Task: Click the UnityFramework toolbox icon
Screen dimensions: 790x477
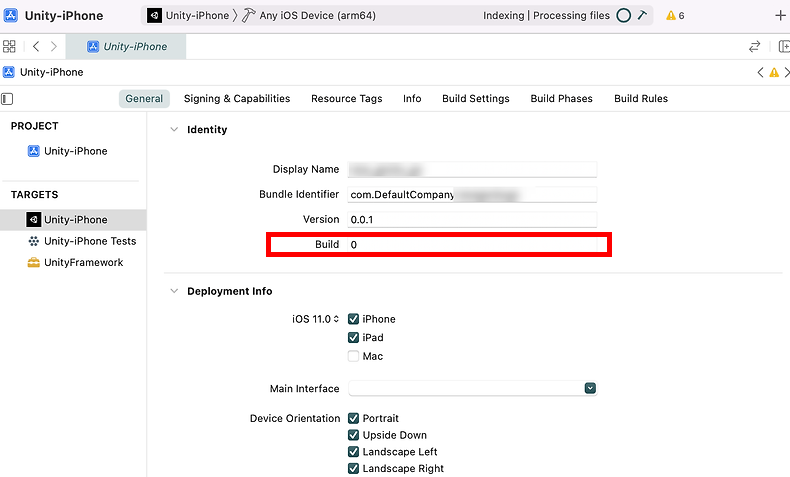Action: (33, 262)
